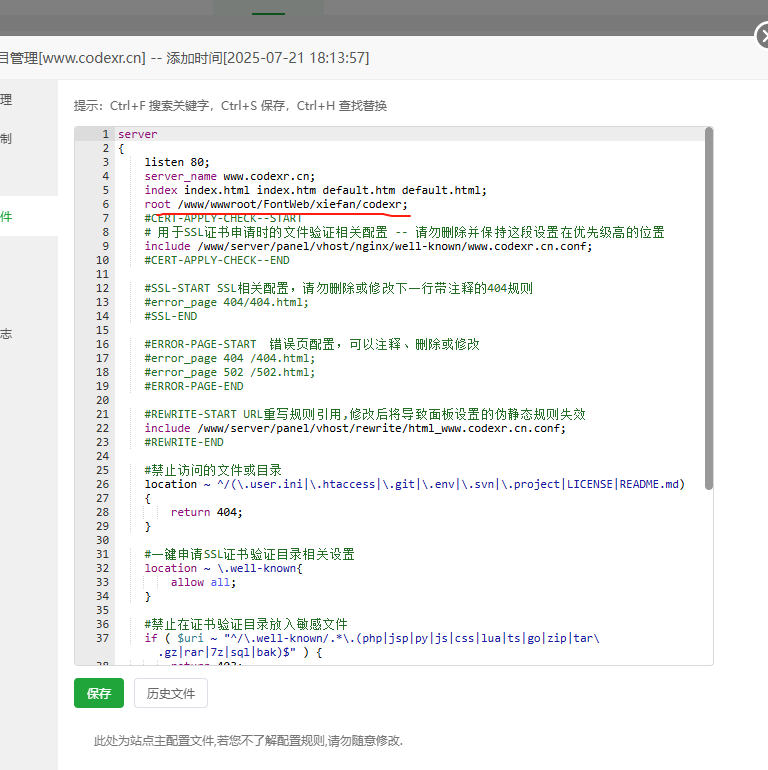Click the index index.html line in editor
This screenshot has width=768, height=770.
pyautogui.click(x=315, y=190)
